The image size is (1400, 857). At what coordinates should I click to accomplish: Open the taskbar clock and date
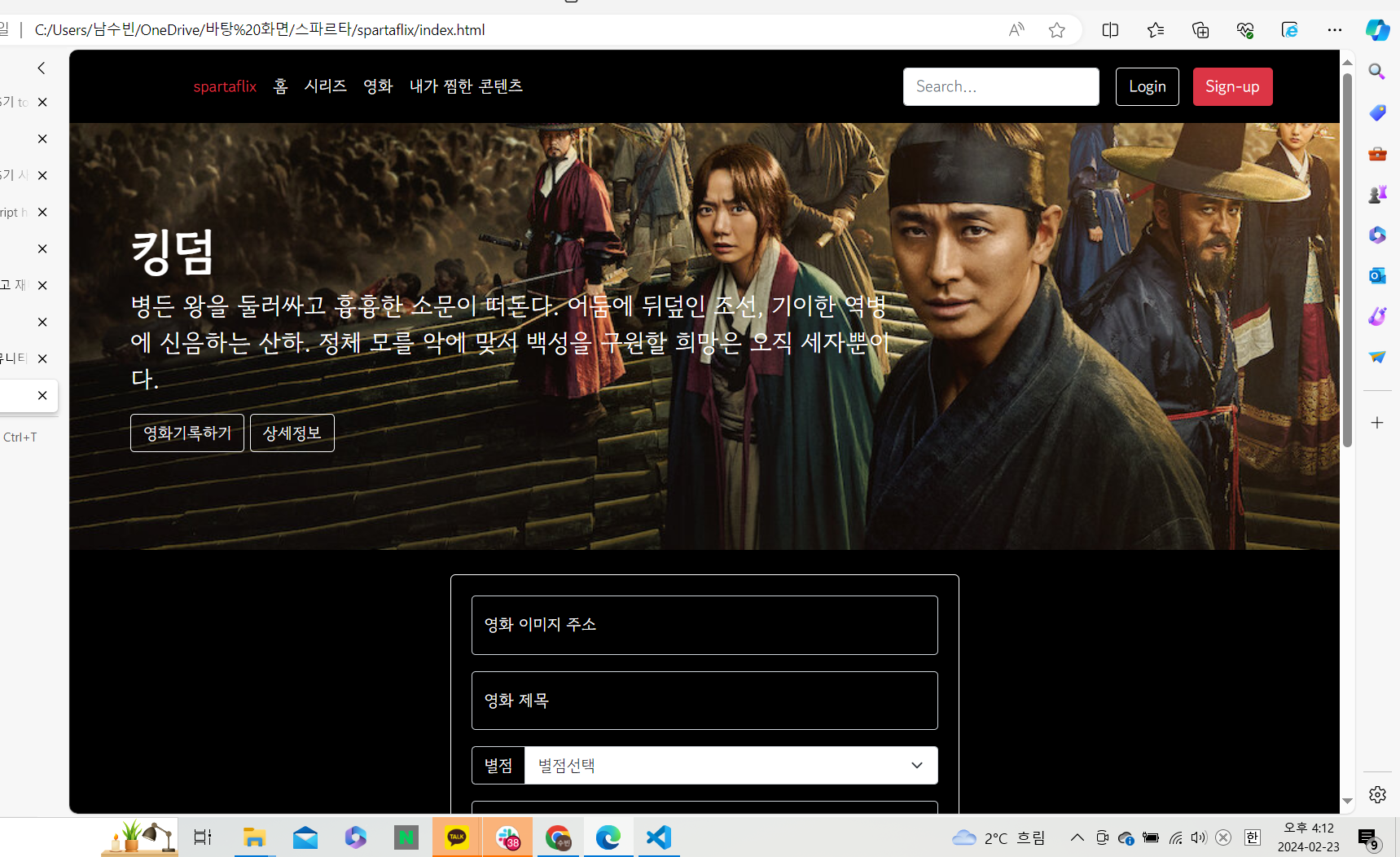pyautogui.click(x=1309, y=837)
